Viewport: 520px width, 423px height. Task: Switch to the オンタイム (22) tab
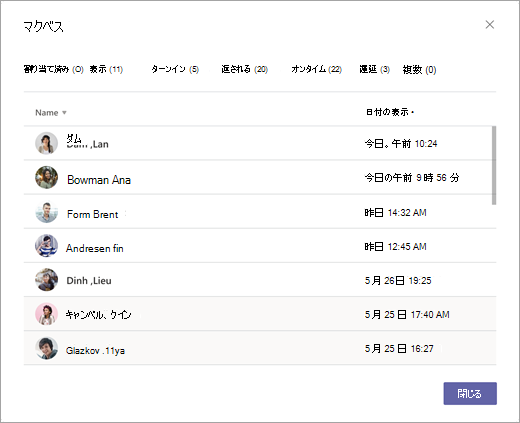317,69
